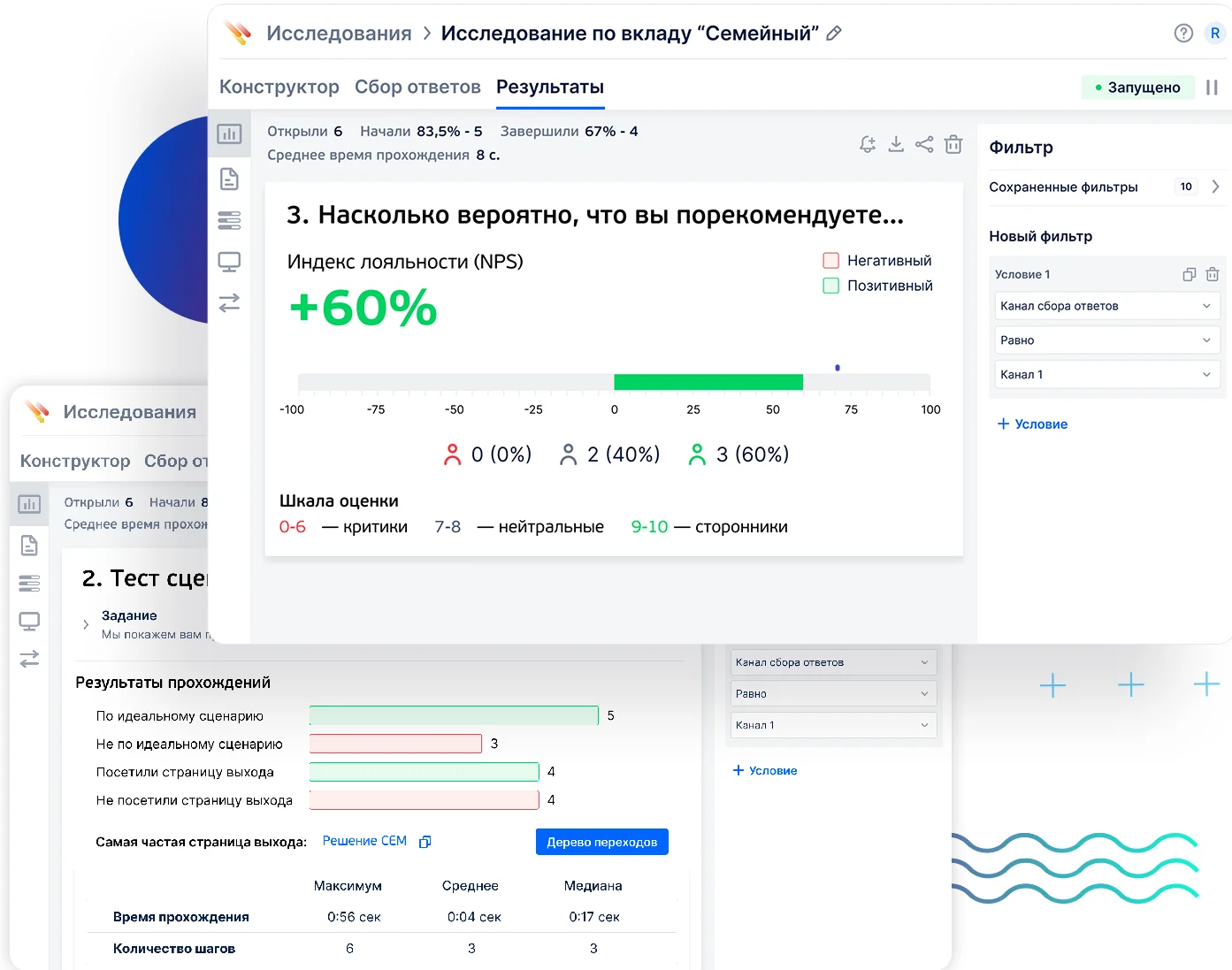Open the Равно dropdown in back window
Viewport: 1232px width, 970px height.
pos(833,694)
